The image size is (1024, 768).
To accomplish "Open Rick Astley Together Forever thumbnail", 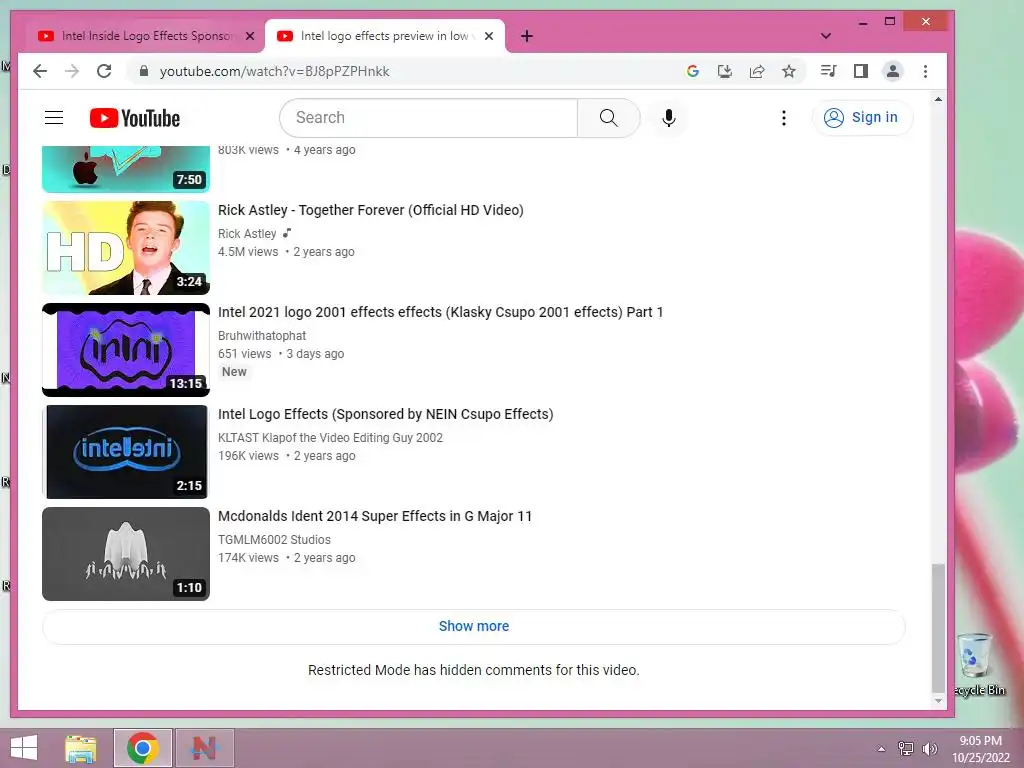I will pyautogui.click(x=126, y=248).
